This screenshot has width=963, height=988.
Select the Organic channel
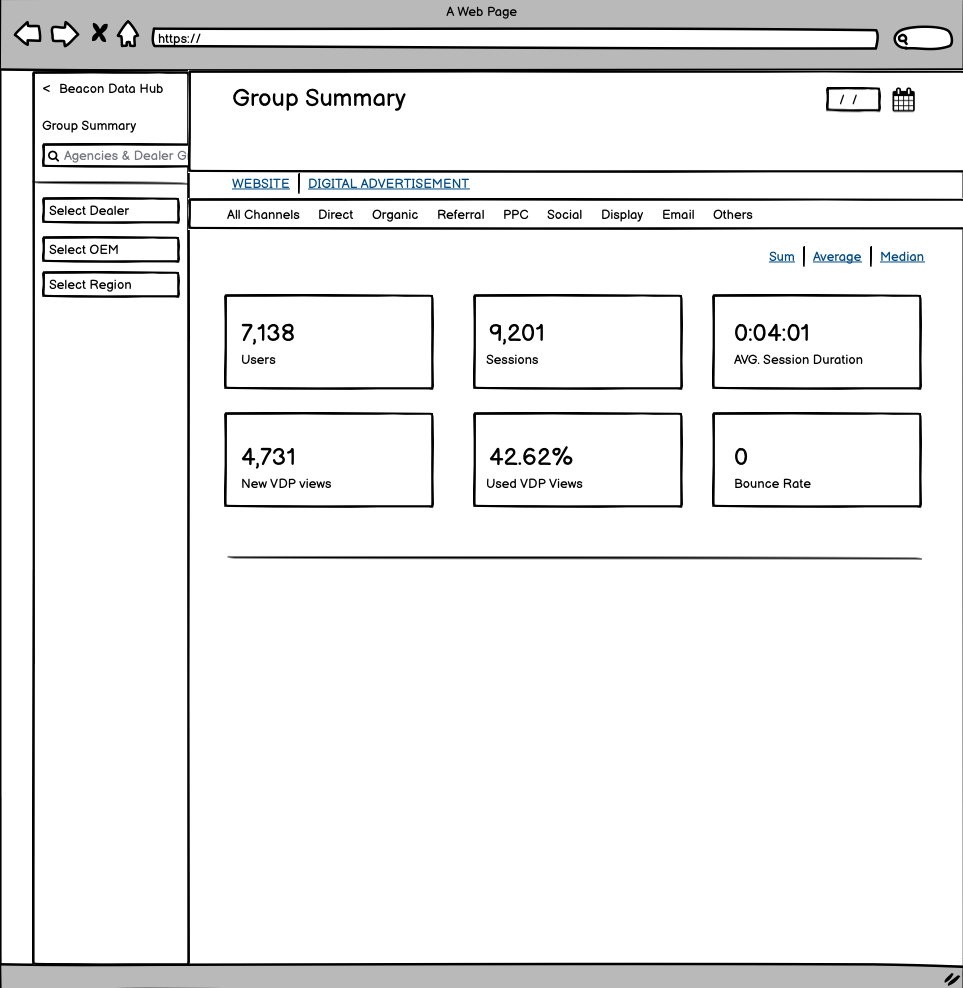click(x=395, y=215)
